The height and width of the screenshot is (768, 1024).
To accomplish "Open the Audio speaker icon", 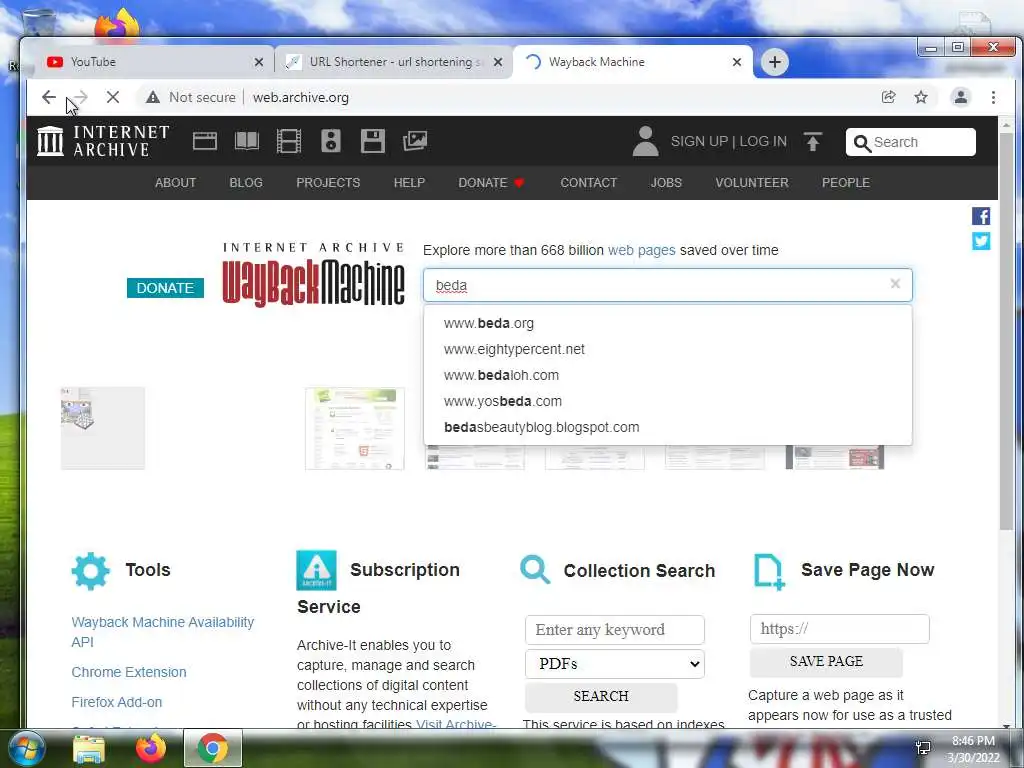I will (330, 141).
